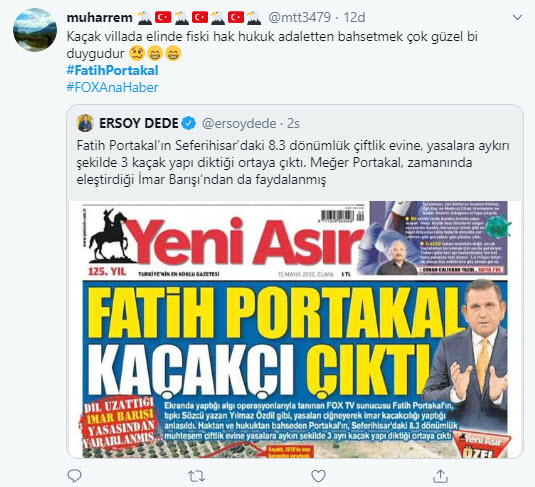Visit the @ersoydede handle
The width and height of the screenshot is (535, 487).
coord(239,123)
